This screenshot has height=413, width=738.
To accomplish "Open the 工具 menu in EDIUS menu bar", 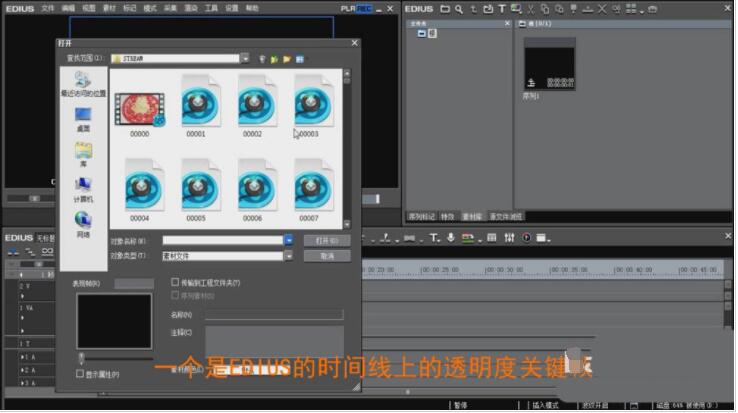I will 211,8.
